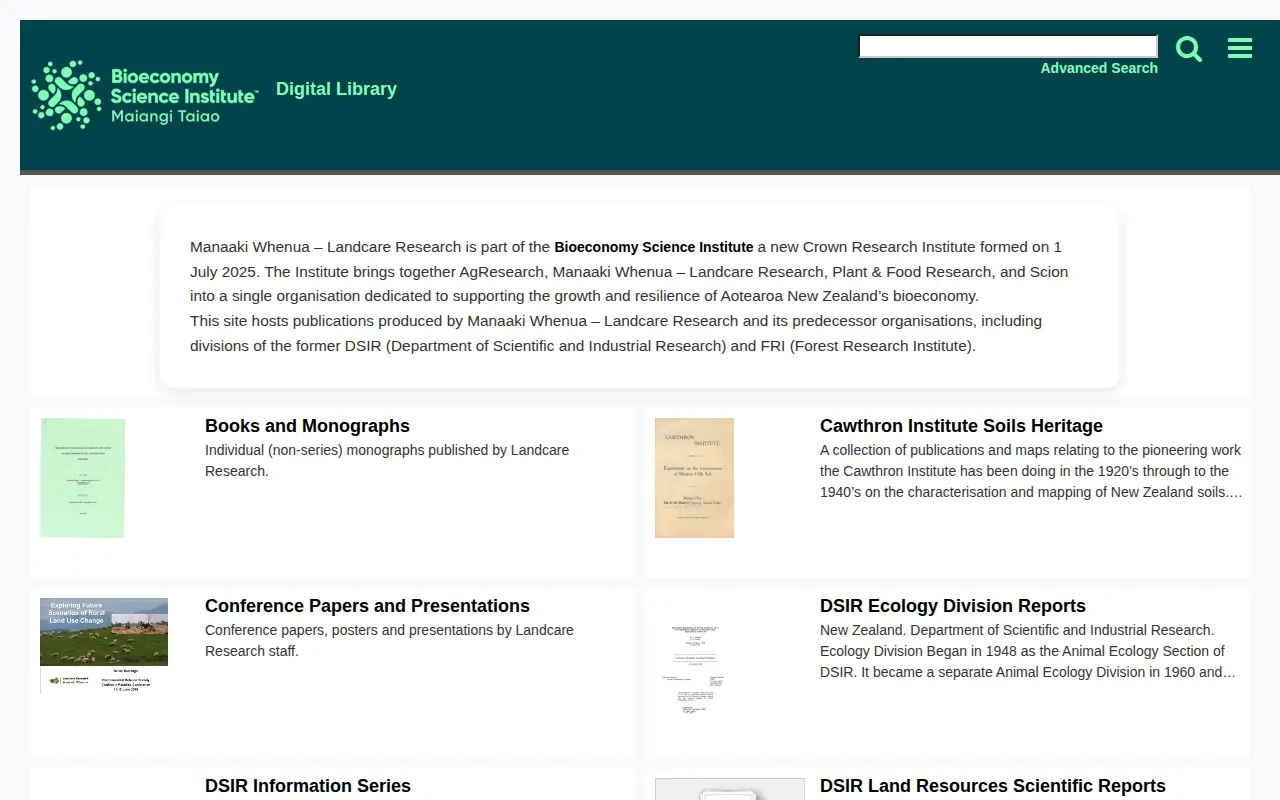Open the hamburger menu icon
This screenshot has height=800, width=1280.
click(1240, 48)
